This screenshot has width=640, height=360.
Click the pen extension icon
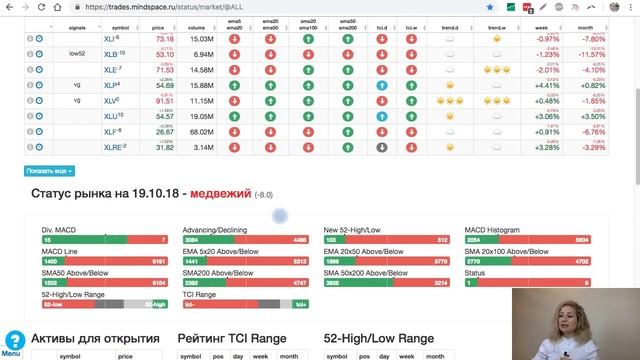543,7
